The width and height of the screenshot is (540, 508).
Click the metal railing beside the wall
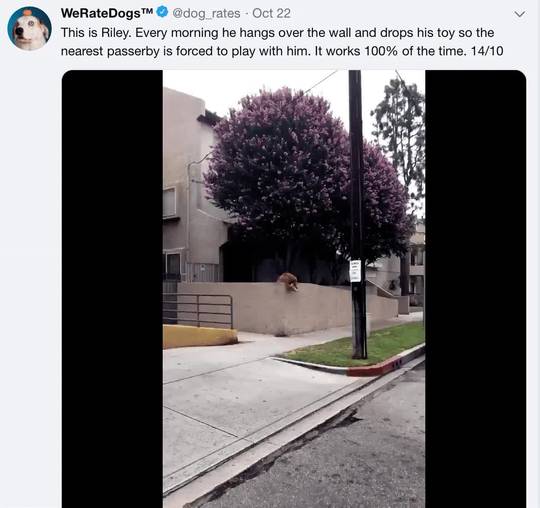tap(198, 310)
